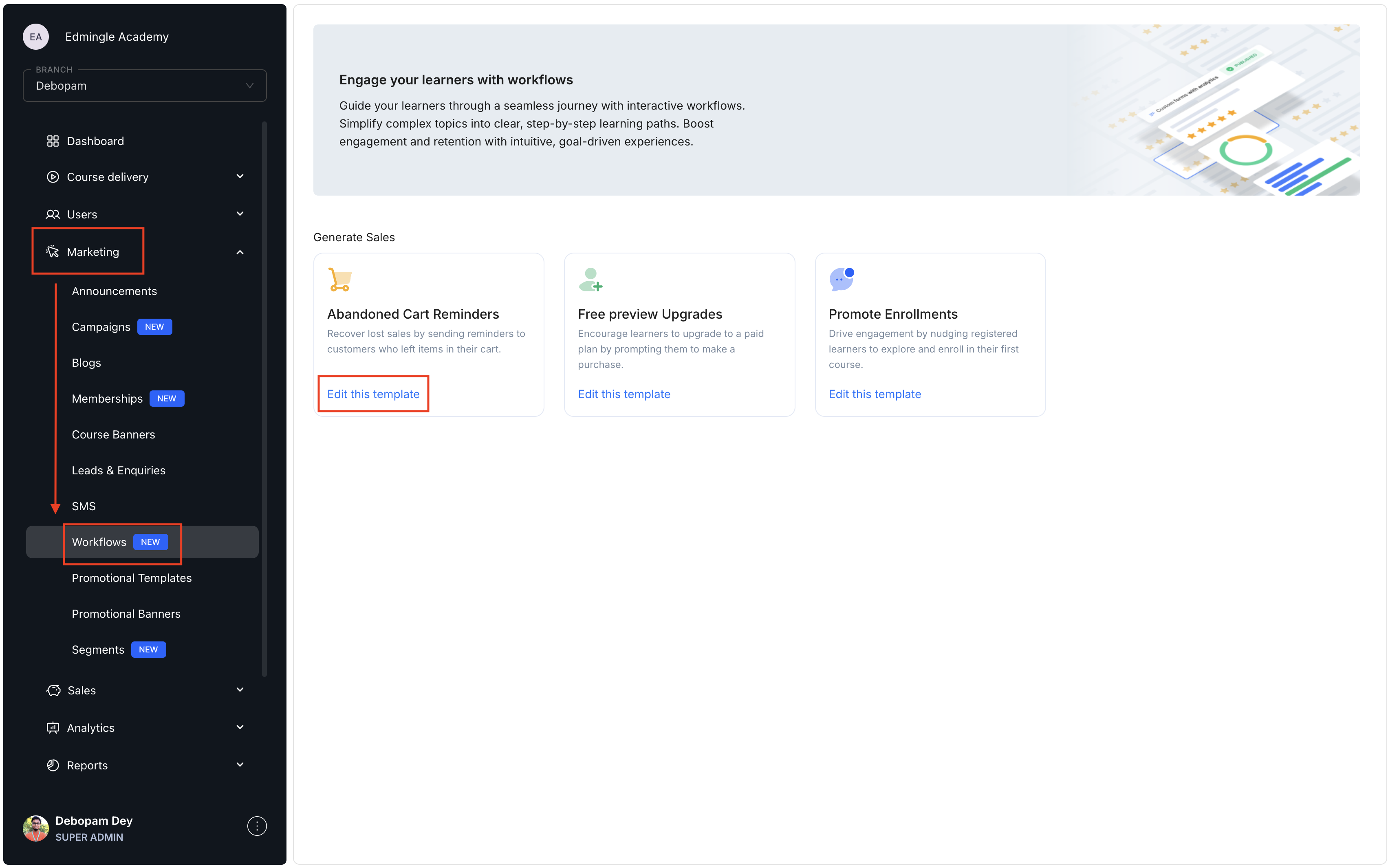Click the Free preview Upgrades title
Screen dimensions: 1388x868
coord(650,314)
